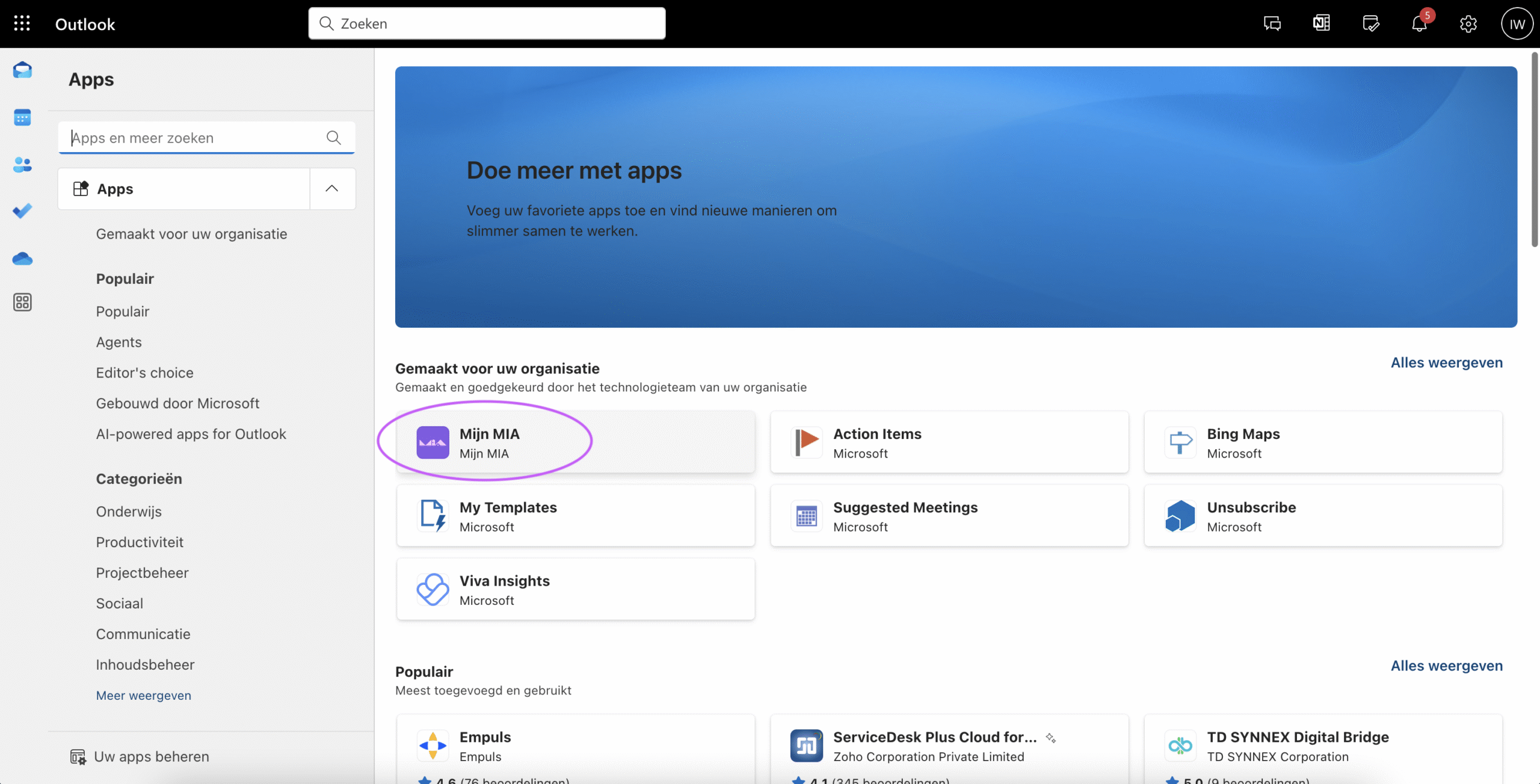Open the Calendar icon in sidebar
The height and width of the screenshot is (784, 1540).
tap(22, 117)
